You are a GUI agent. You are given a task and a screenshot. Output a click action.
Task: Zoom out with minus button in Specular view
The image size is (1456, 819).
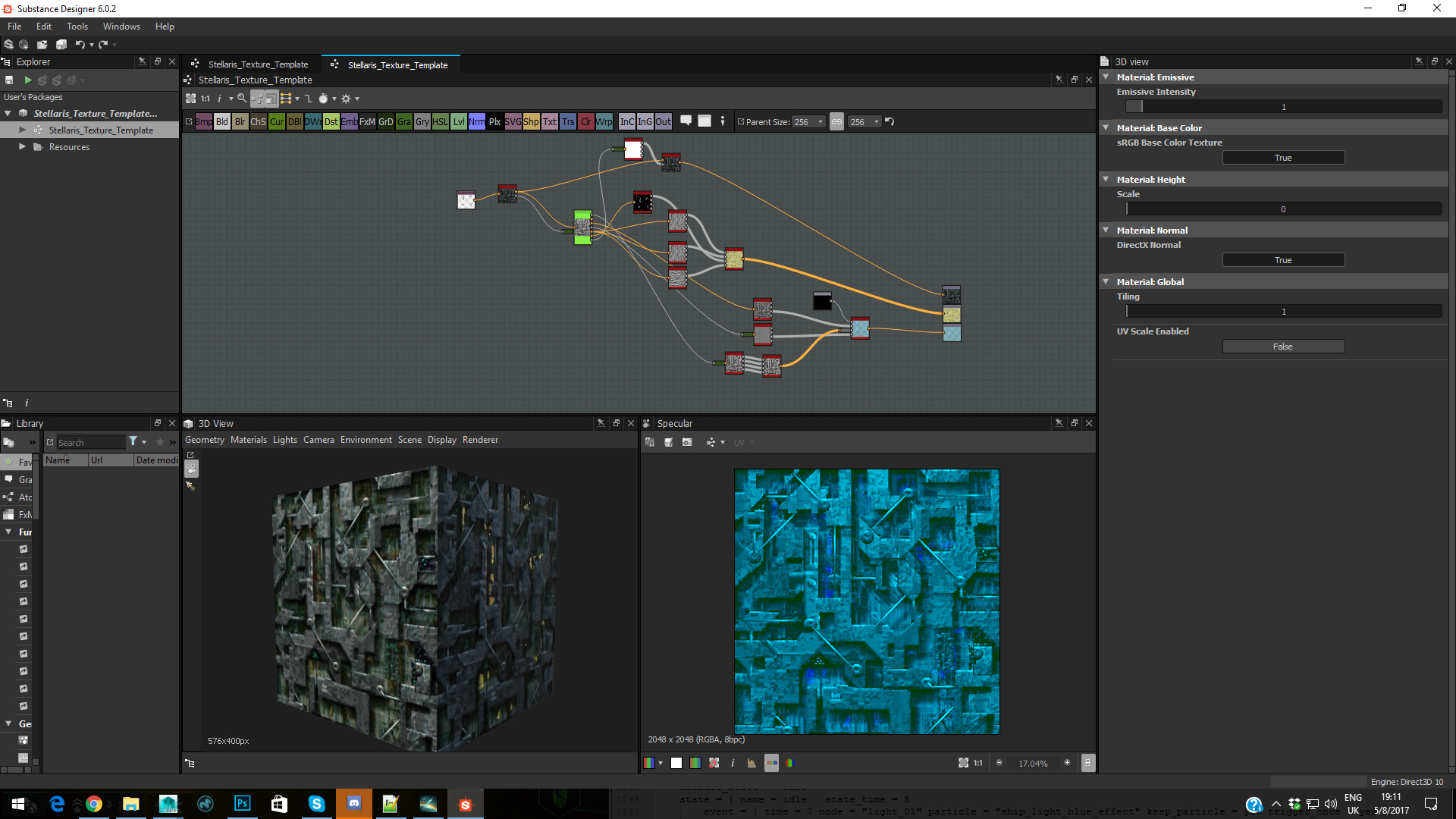pyautogui.click(x=999, y=763)
